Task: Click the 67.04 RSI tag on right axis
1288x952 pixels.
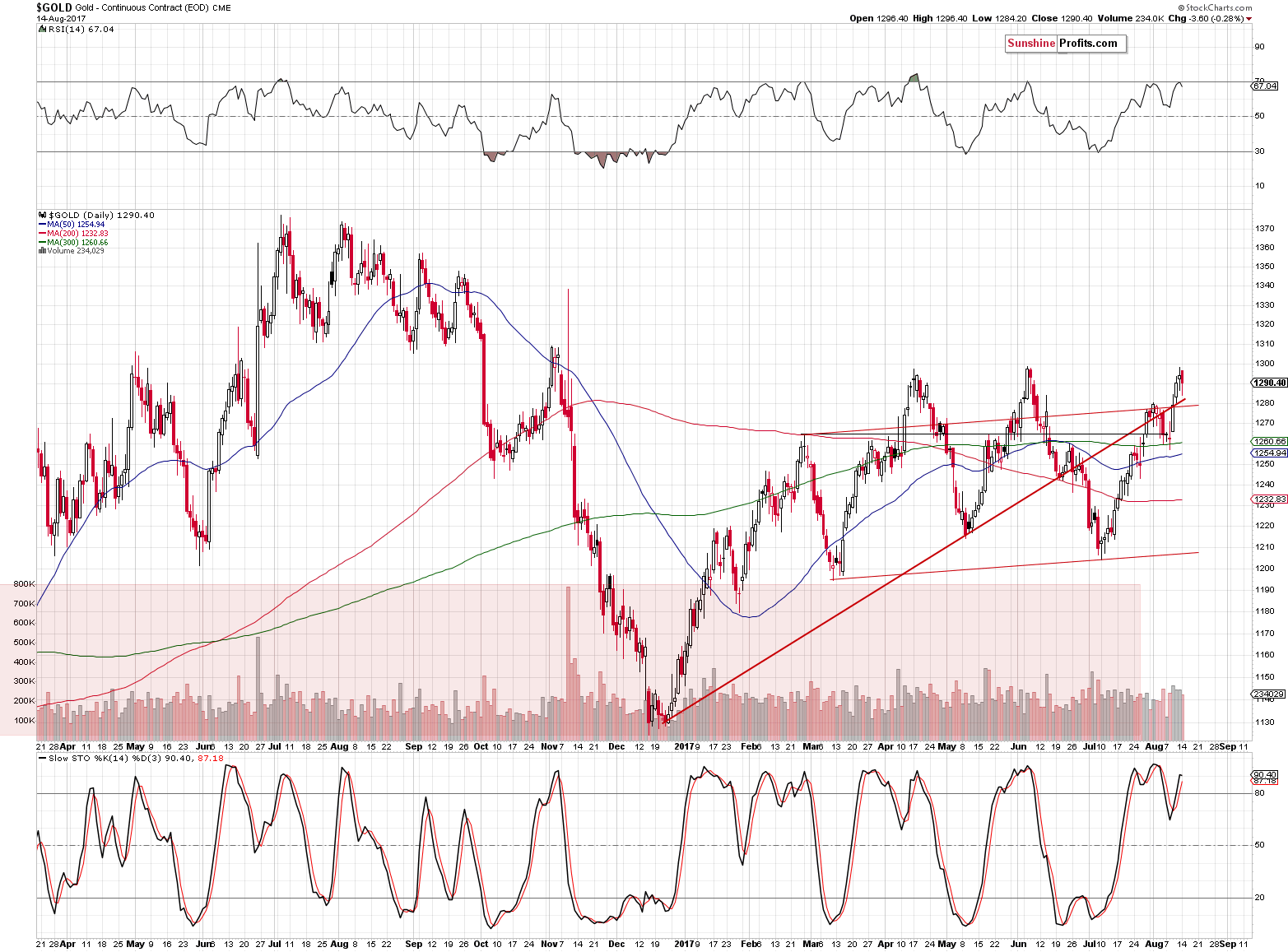Action: coord(1266,86)
